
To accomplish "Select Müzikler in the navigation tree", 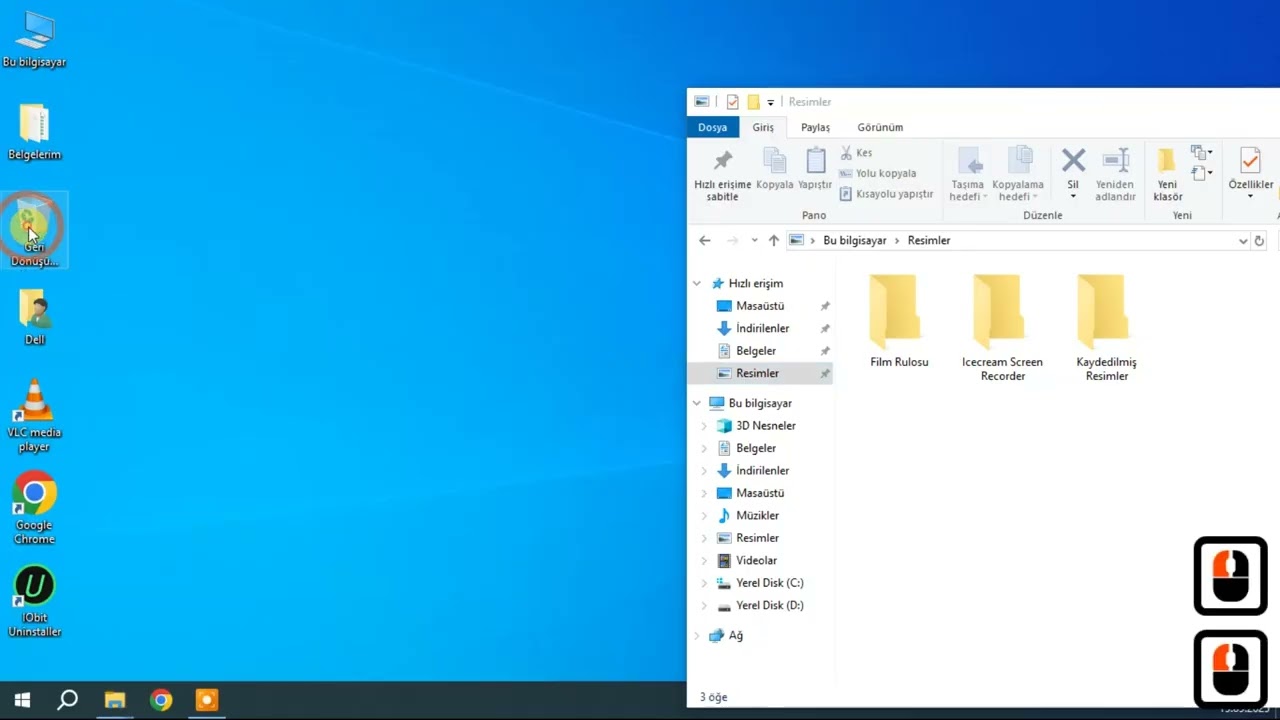I will point(757,516).
